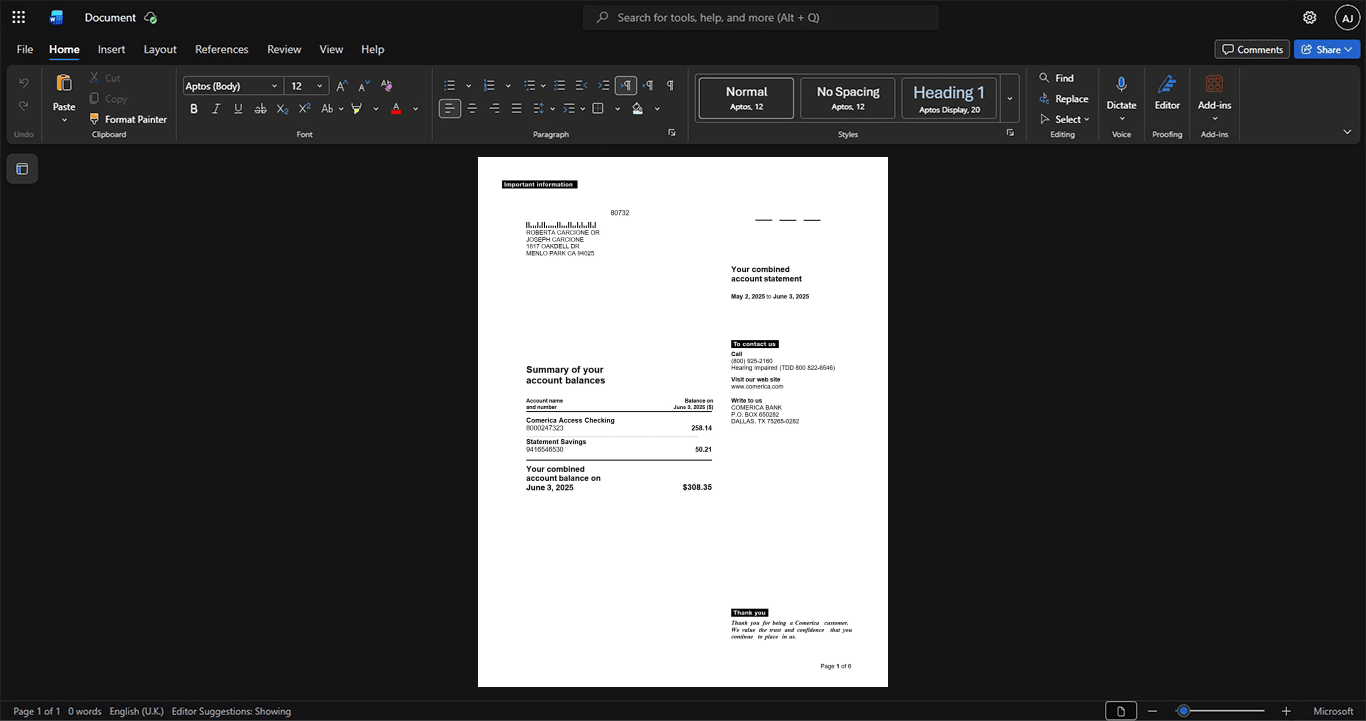Viewport: 1366px width, 721px height.
Task: Click the Superscript icon
Action: [x=304, y=108]
